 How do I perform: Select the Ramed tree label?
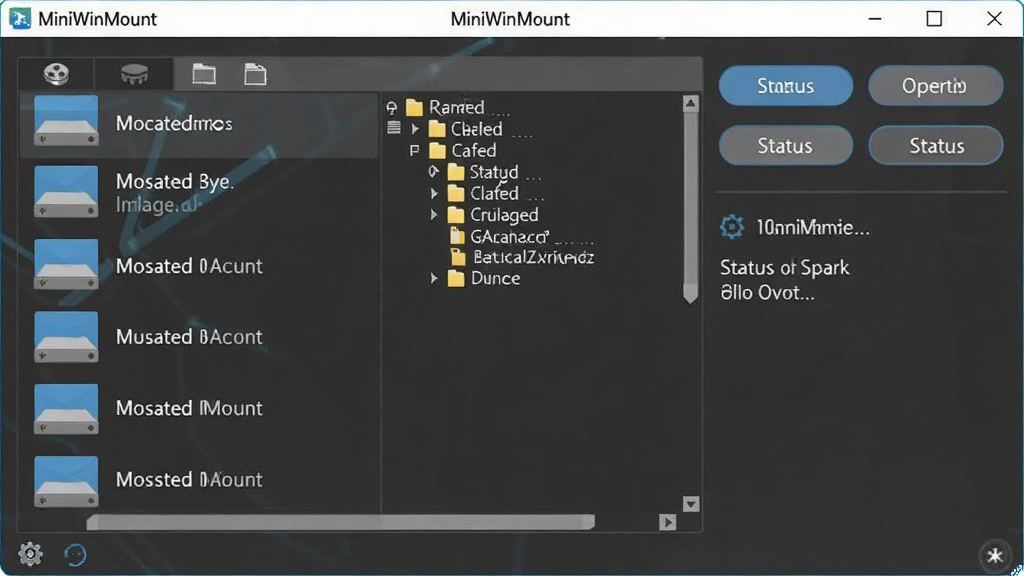coord(456,107)
